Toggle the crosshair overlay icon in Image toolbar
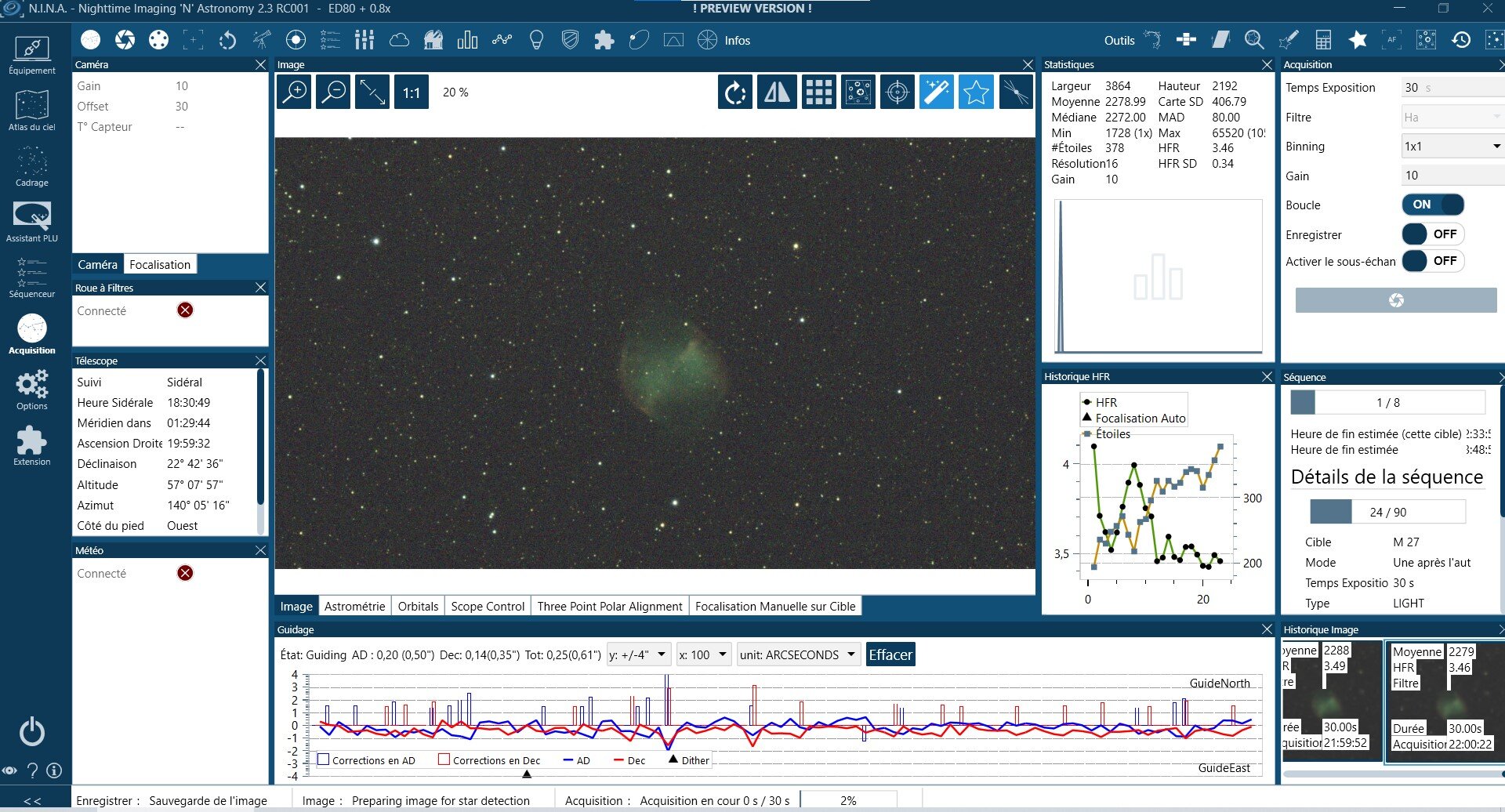 (x=897, y=92)
